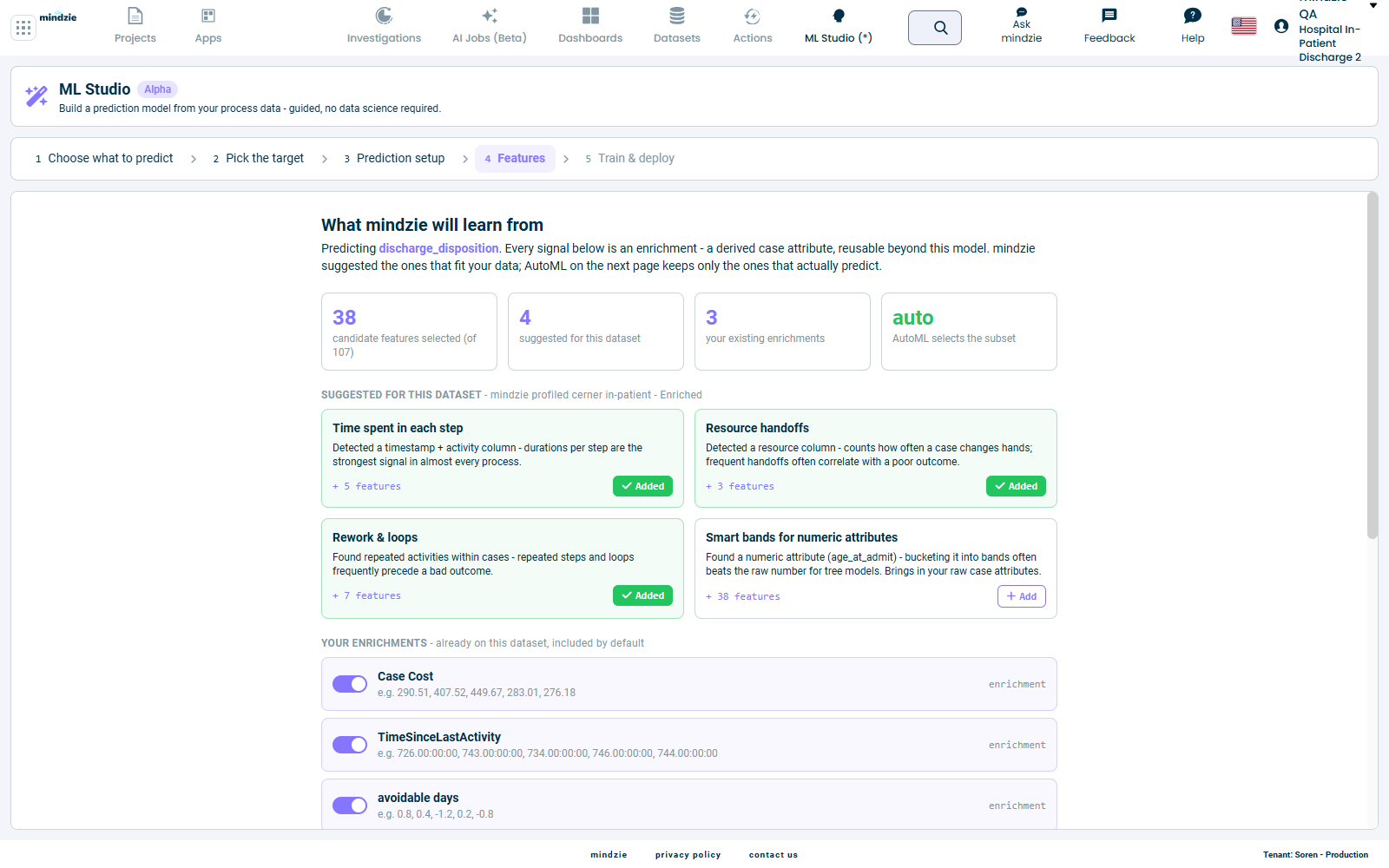Click '+ 7 features' text
The height and width of the screenshot is (868, 1389).
367,596
